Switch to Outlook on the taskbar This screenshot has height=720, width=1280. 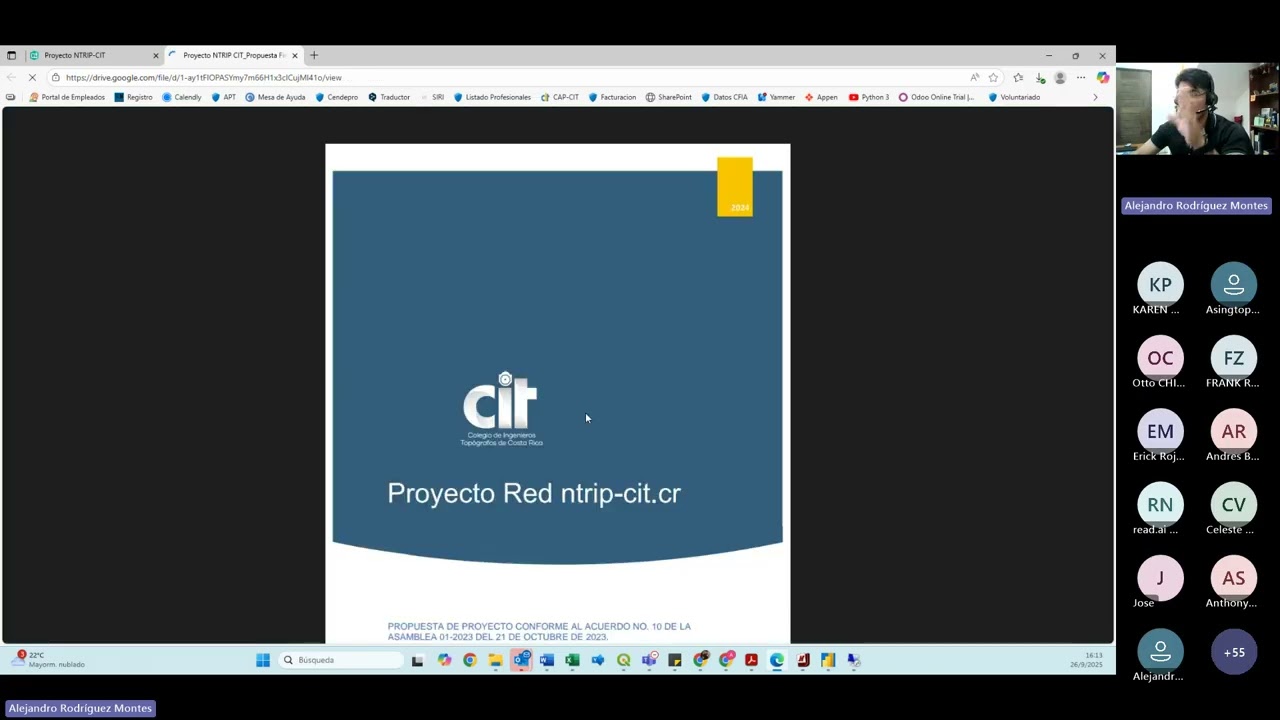[x=521, y=660]
